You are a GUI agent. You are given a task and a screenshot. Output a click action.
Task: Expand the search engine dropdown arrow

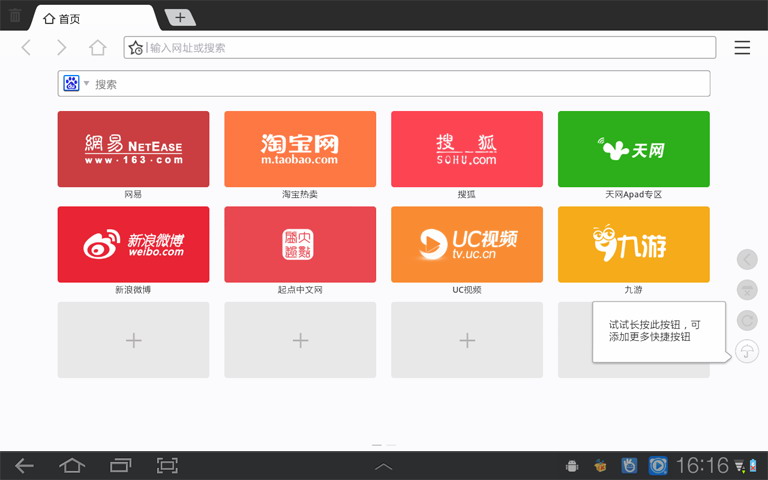(86, 83)
